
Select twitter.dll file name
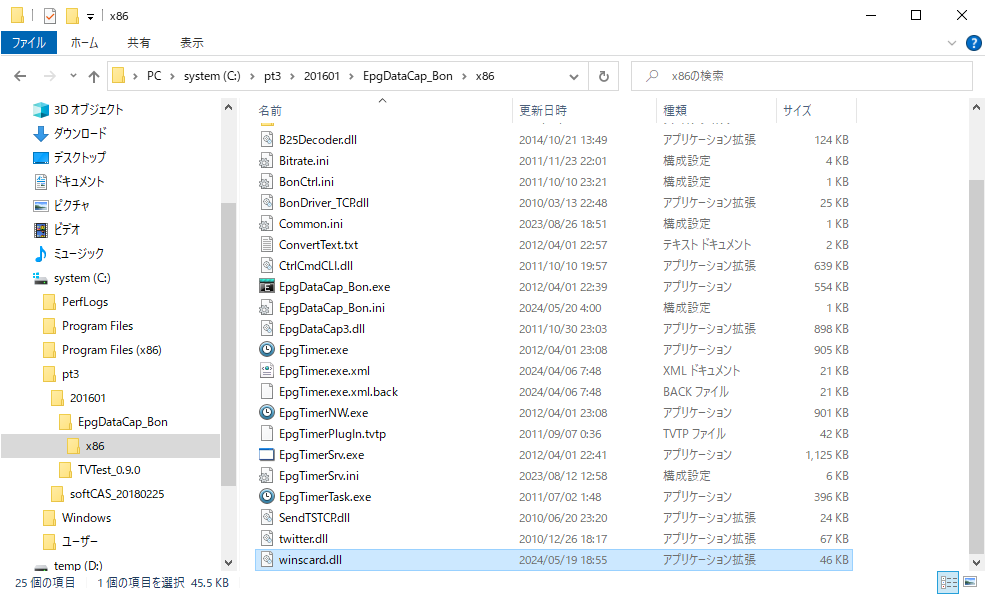click(x=303, y=538)
